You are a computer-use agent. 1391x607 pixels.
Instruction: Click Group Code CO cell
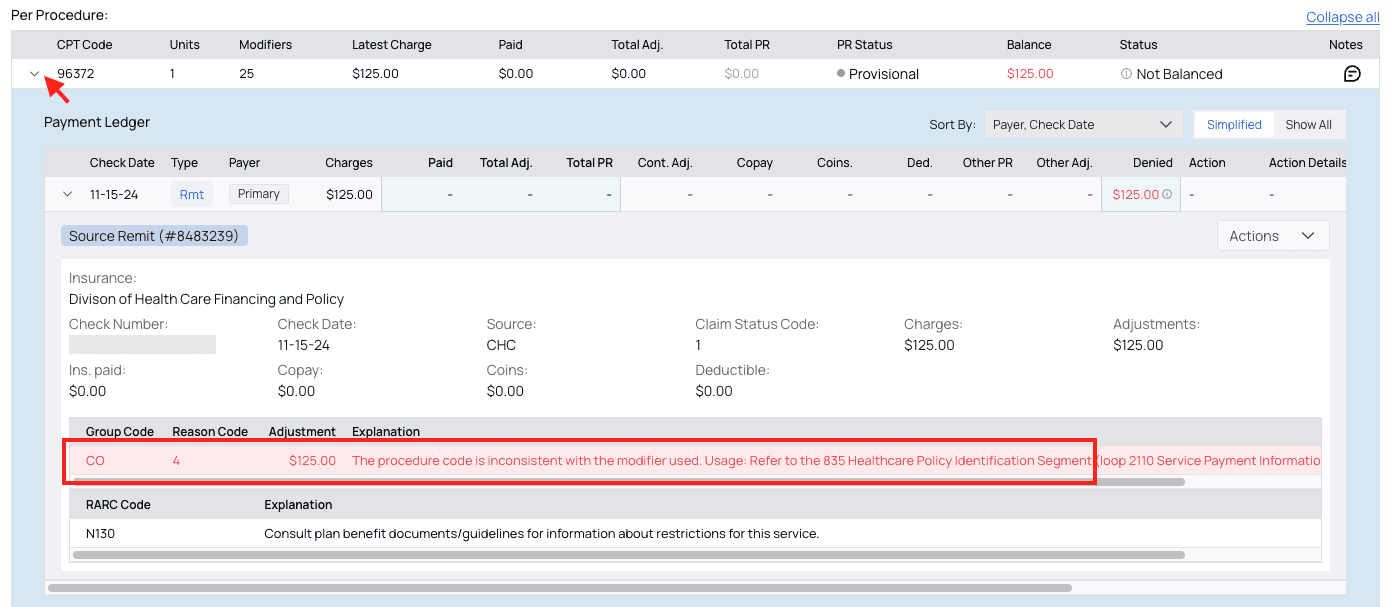(x=95, y=461)
